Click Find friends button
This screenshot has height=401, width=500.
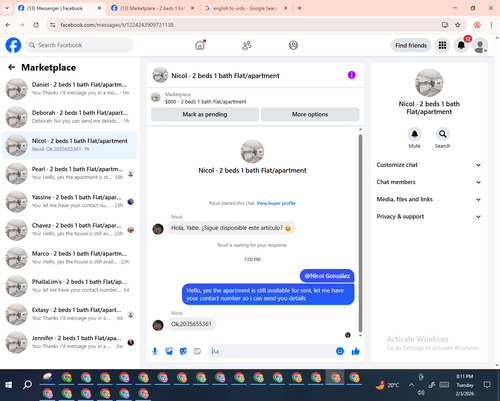tap(411, 45)
